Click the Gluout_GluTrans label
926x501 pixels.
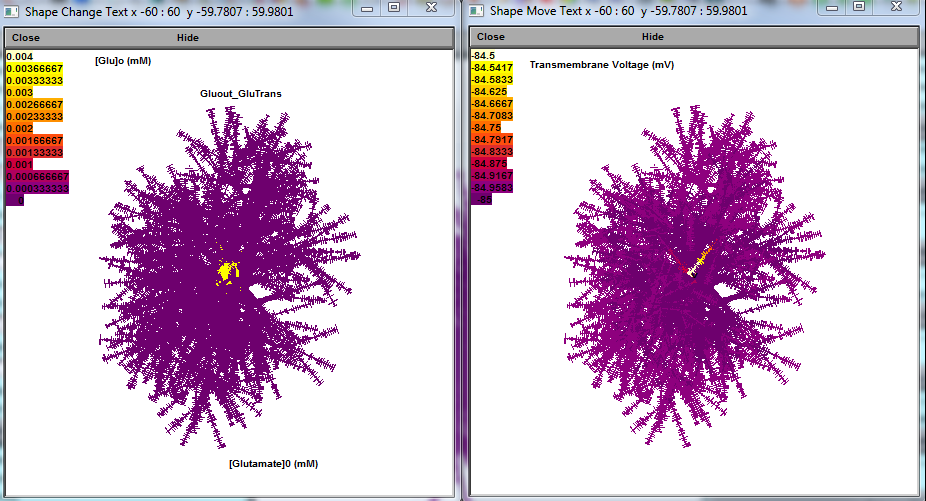coord(241,94)
